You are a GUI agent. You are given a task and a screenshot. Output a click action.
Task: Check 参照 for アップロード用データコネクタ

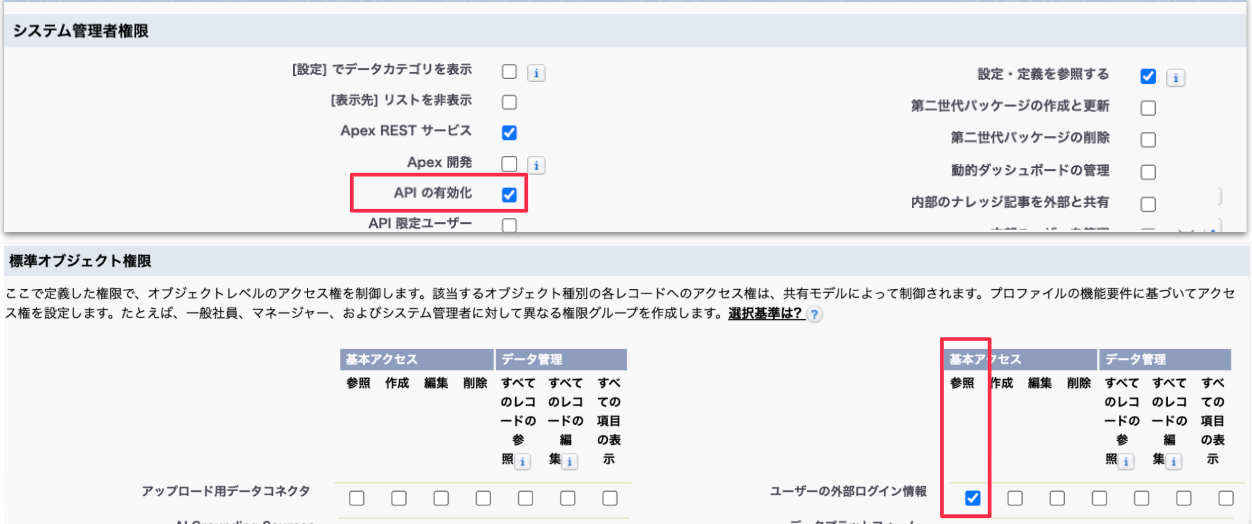357,498
